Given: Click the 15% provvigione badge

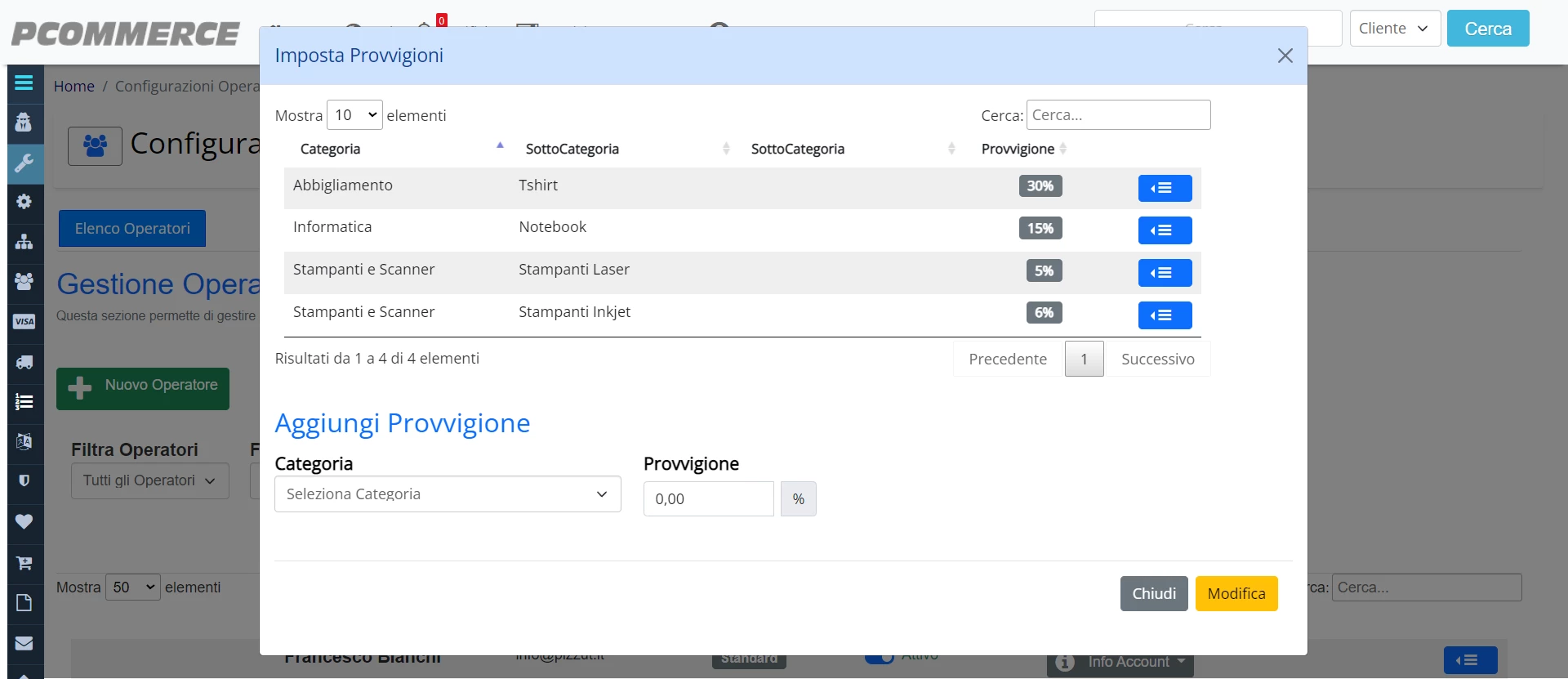Looking at the screenshot, I should click(x=1040, y=229).
